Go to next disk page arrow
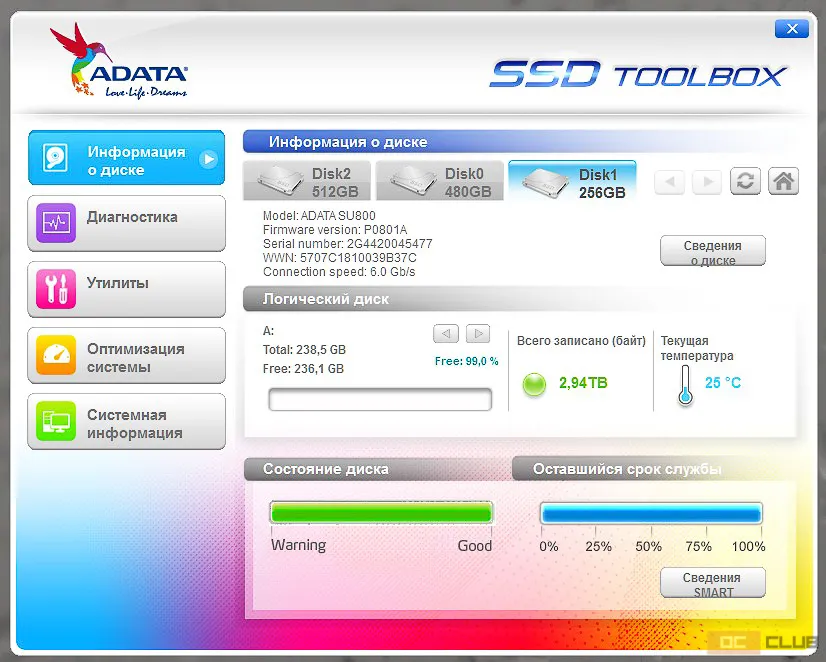The height and width of the screenshot is (662, 826). [x=707, y=182]
